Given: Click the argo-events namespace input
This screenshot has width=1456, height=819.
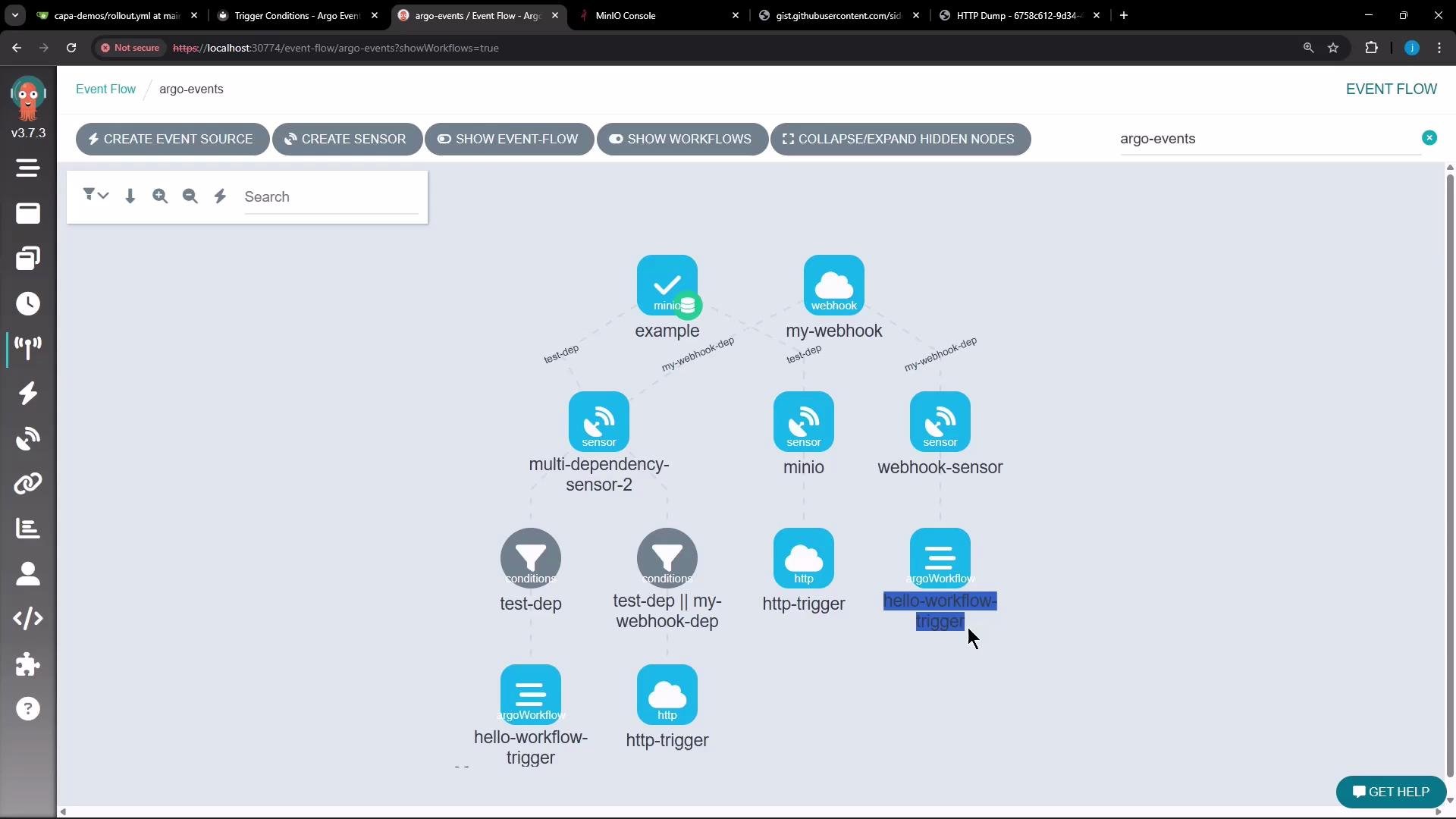Looking at the screenshot, I should [x=1269, y=139].
